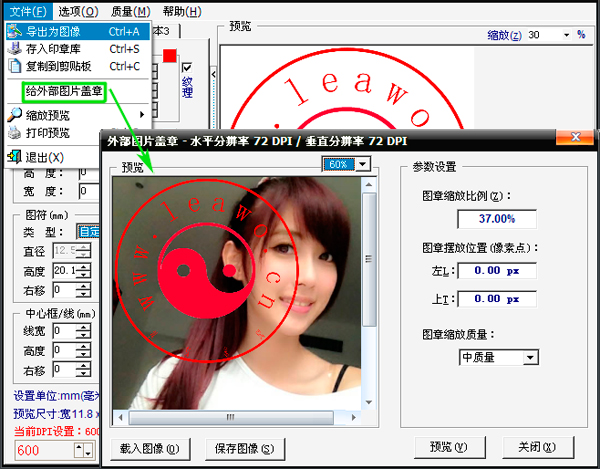Image resolution: width=600 pixels, height=469 pixels.
Task: Close the 外部图片盖章 dialog with X
Action: click(x=575, y=137)
